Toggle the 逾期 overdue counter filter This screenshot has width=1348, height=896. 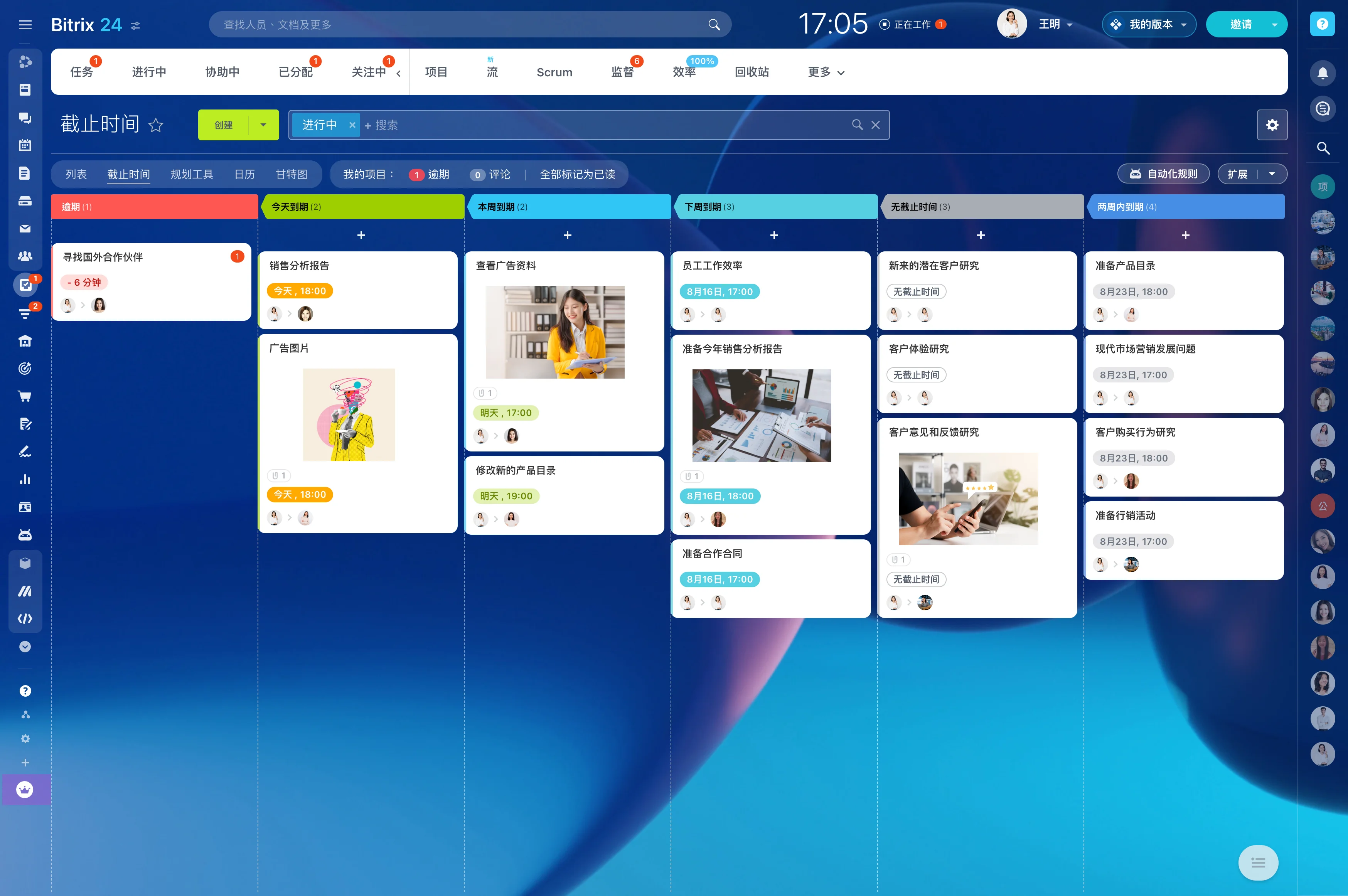point(429,175)
